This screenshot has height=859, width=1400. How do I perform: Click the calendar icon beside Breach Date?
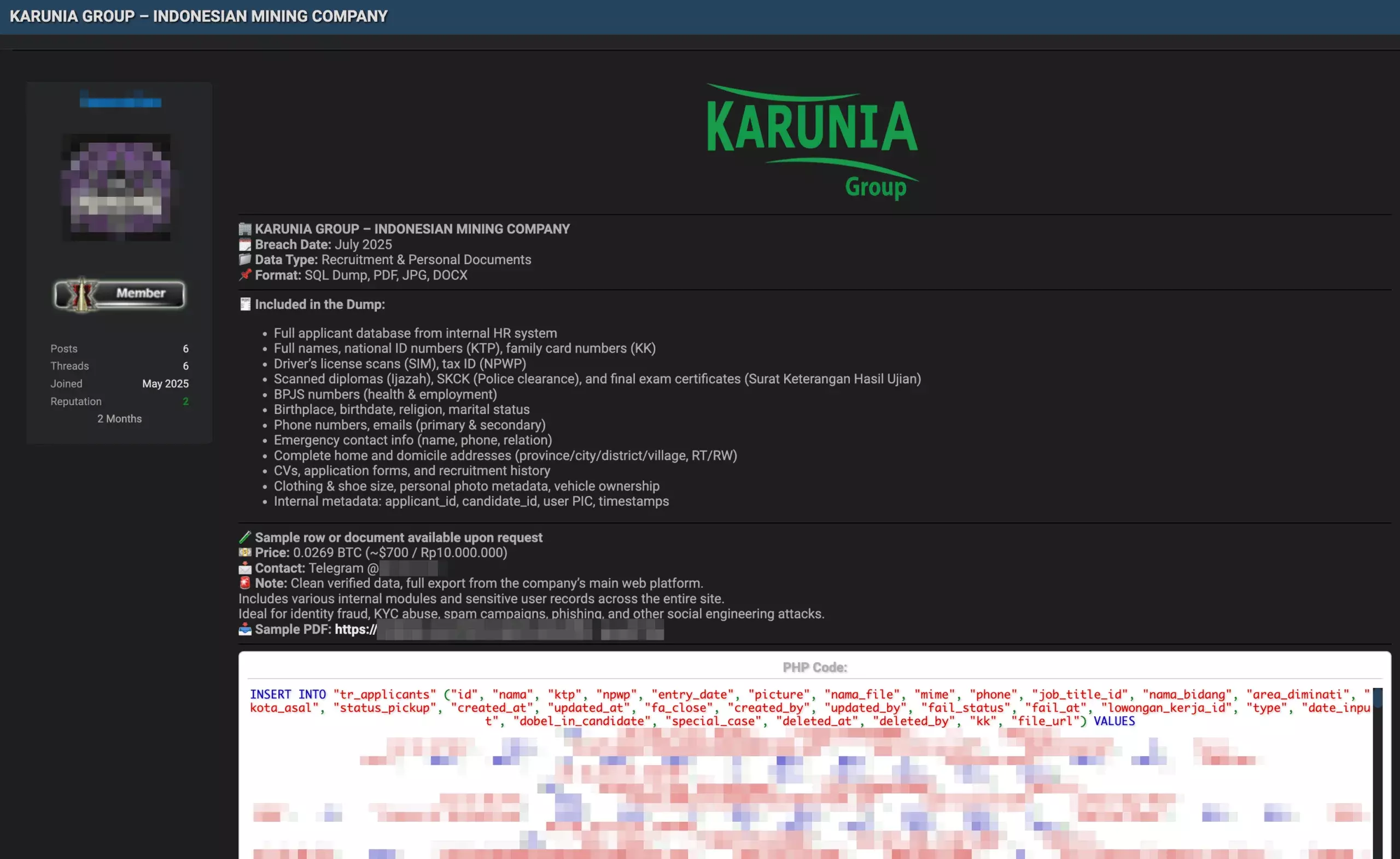(x=245, y=245)
